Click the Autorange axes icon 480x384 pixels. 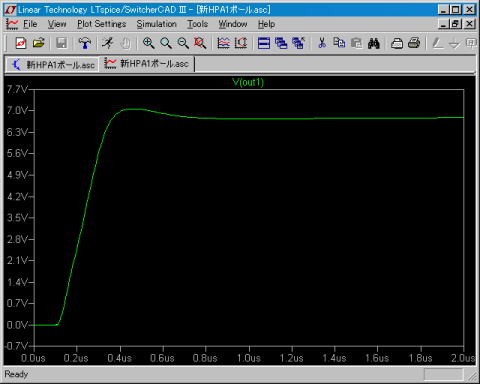[x=241, y=43]
